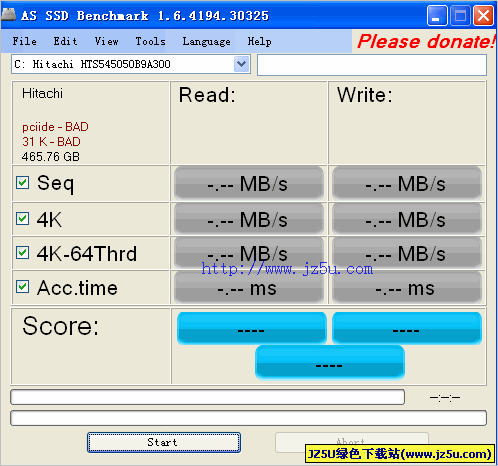Toggle the Acc.time test checkbox

pyautogui.click(x=22, y=287)
